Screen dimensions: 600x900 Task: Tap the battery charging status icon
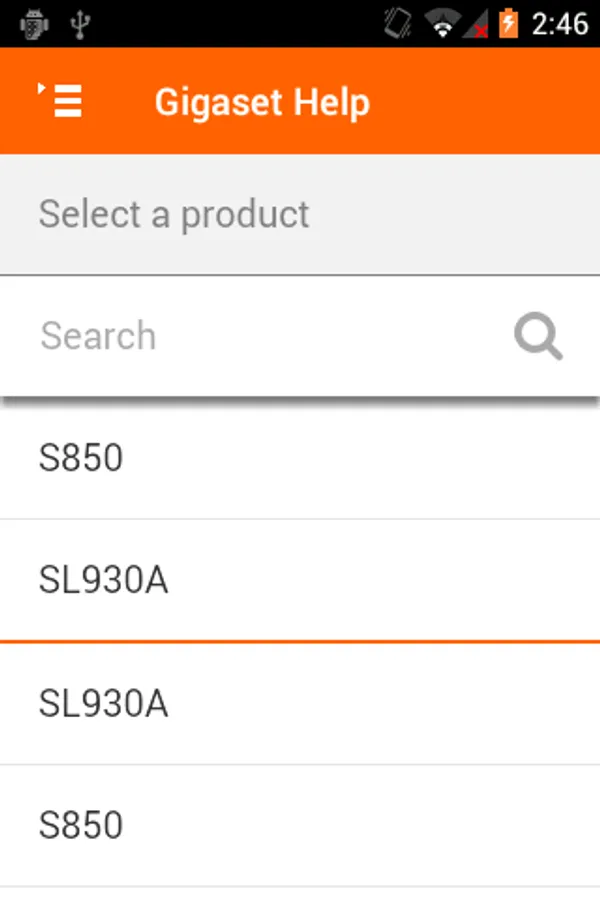(x=509, y=23)
